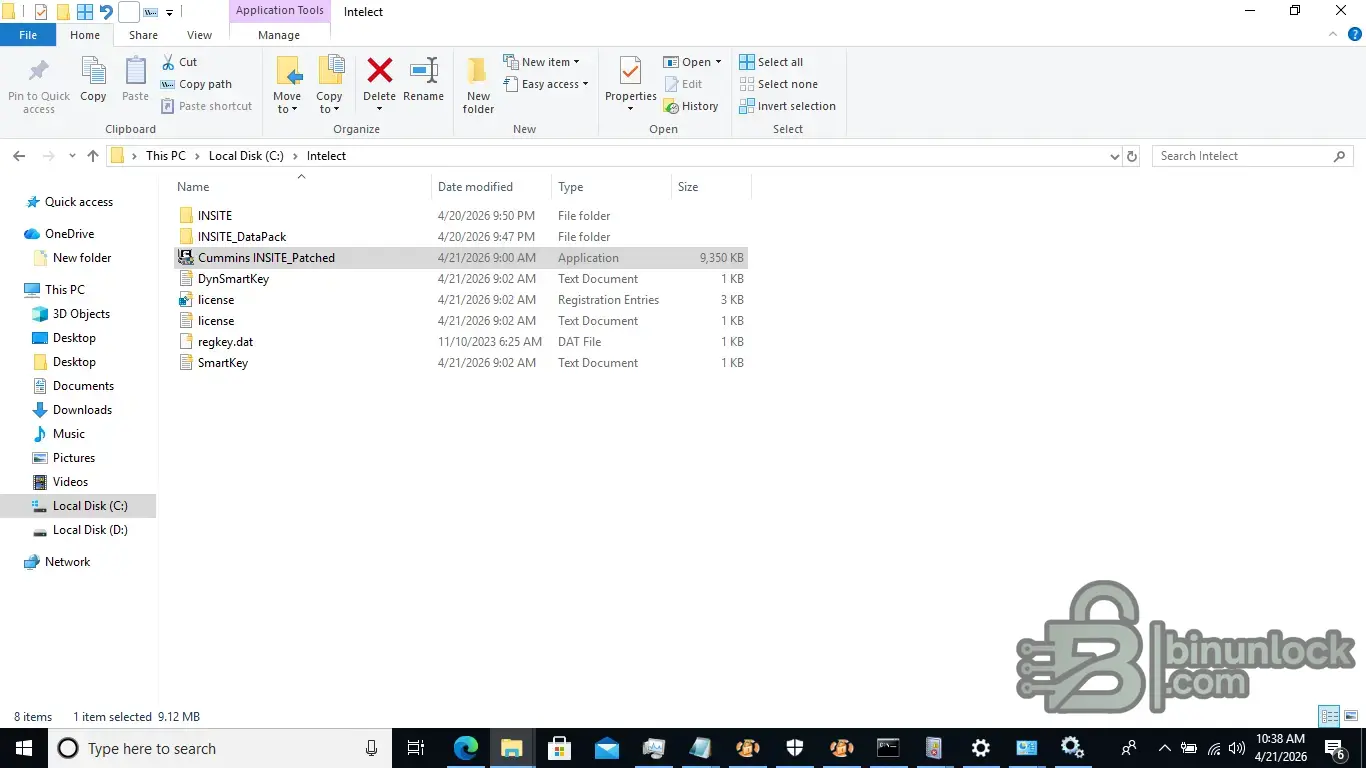Open the Manage tab under Application Tools
The image size is (1366, 768).
279,35
